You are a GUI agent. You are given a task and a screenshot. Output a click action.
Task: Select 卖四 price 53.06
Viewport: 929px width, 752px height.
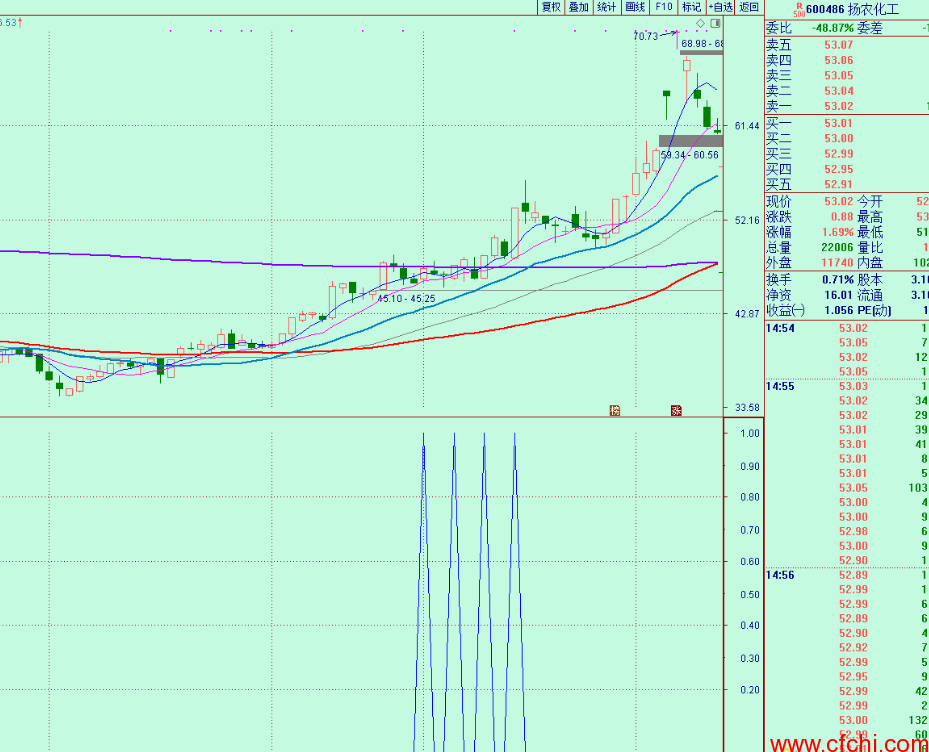click(x=839, y=60)
